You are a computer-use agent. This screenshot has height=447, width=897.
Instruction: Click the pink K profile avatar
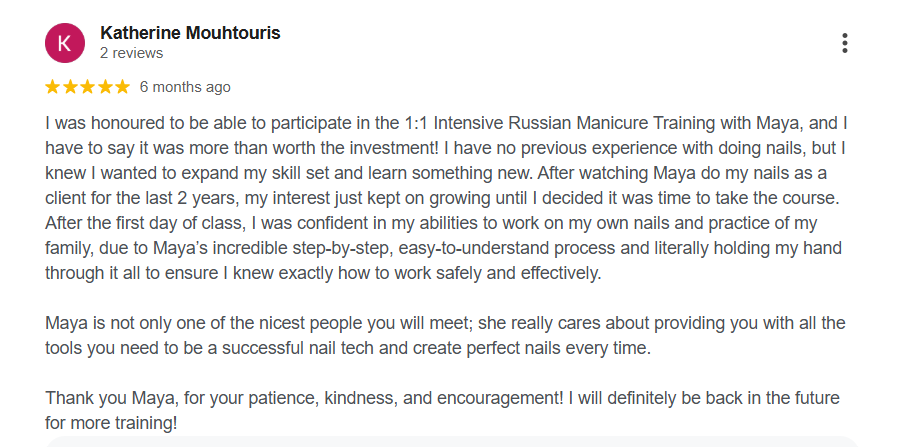tap(65, 43)
